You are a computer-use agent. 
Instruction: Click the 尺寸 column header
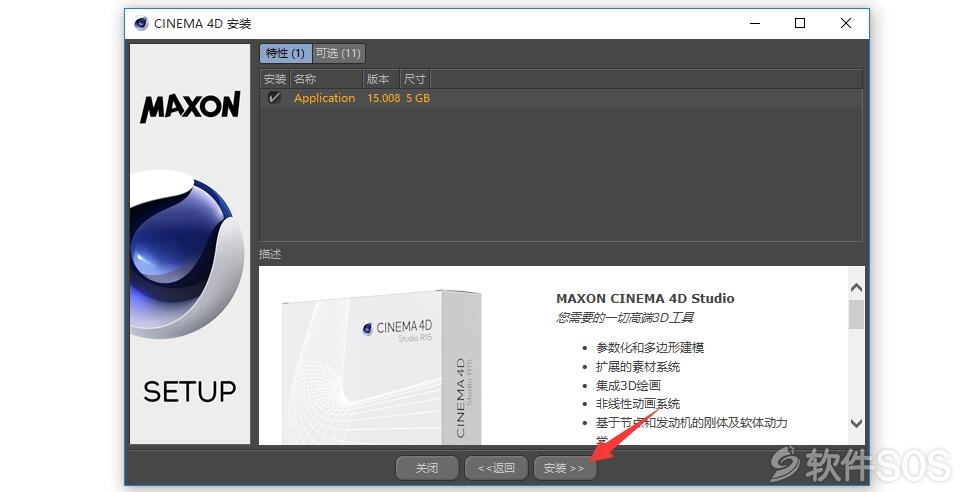pyautogui.click(x=415, y=79)
